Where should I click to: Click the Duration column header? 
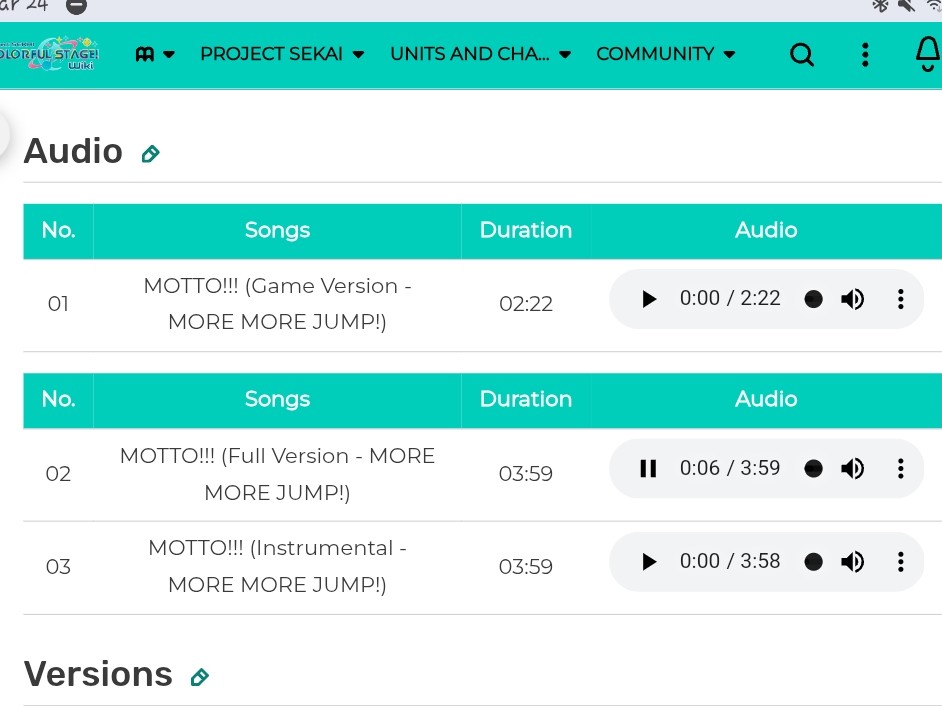[x=525, y=230]
